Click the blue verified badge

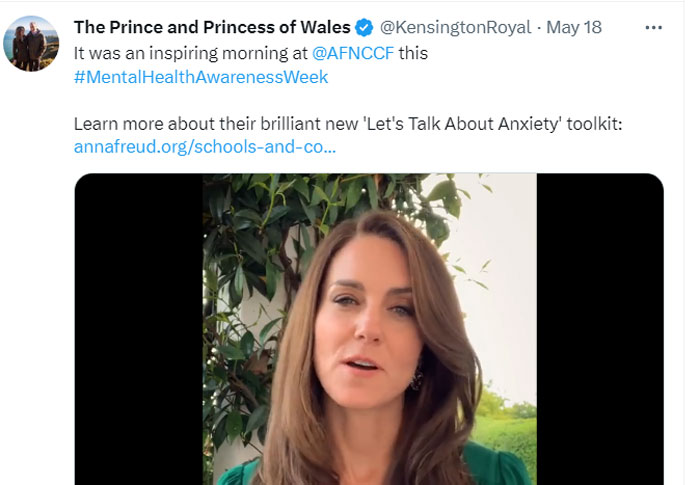click(366, 27)
